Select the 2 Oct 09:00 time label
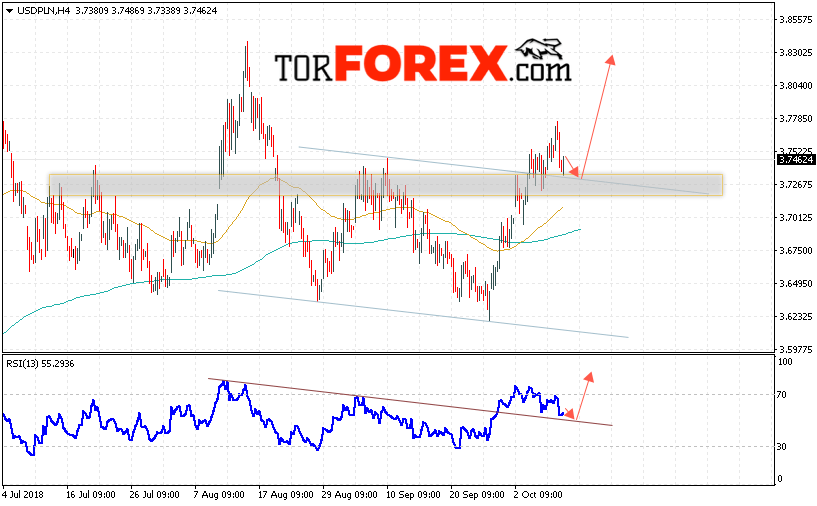This screenshot has width=817, height=506. point(538,494)
